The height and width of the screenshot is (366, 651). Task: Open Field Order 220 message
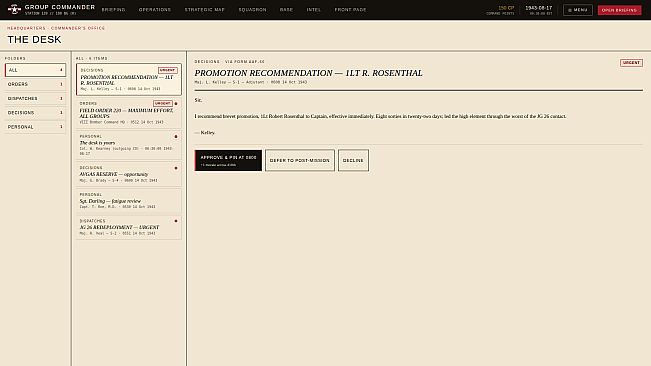click(129, 113)
